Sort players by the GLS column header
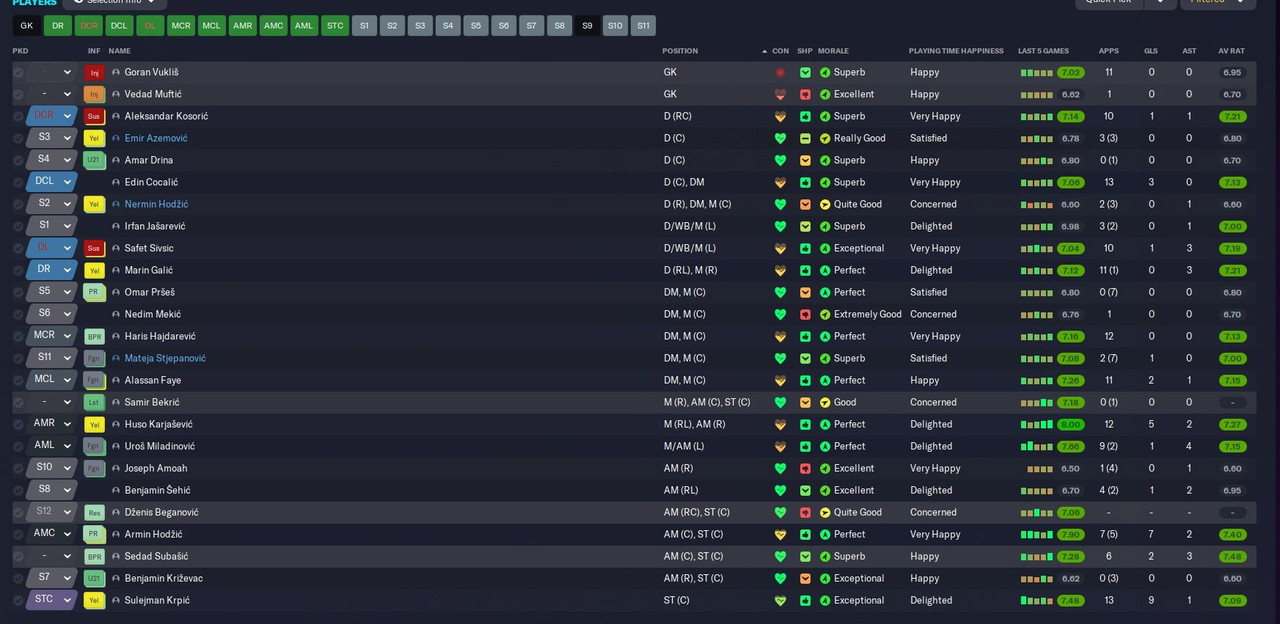Viewport: 1280px width, 624px height. (x=1151, y=51)
